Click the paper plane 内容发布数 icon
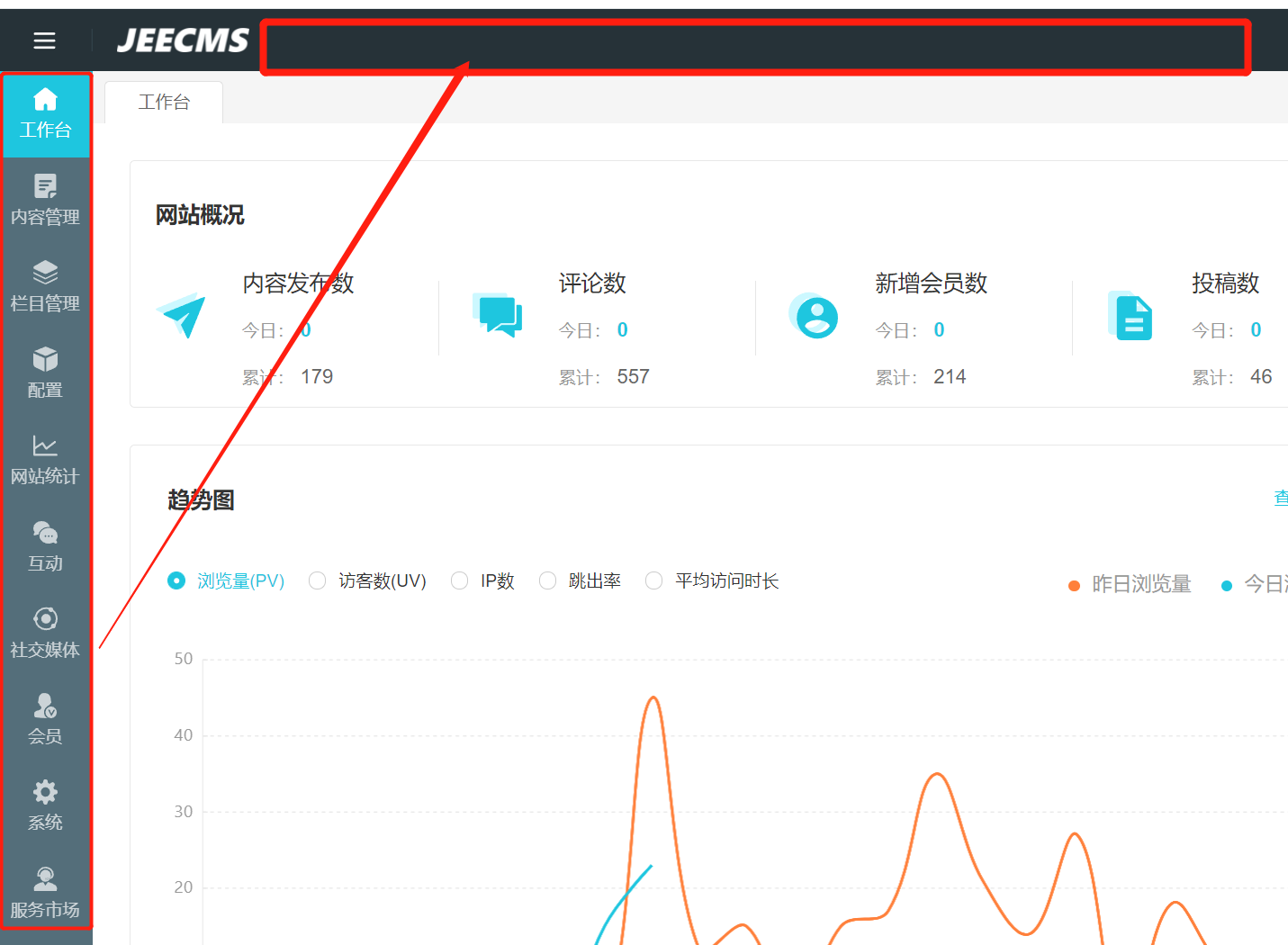The width and height of the screenshot is (1288, 945). (x=182, y=315)
